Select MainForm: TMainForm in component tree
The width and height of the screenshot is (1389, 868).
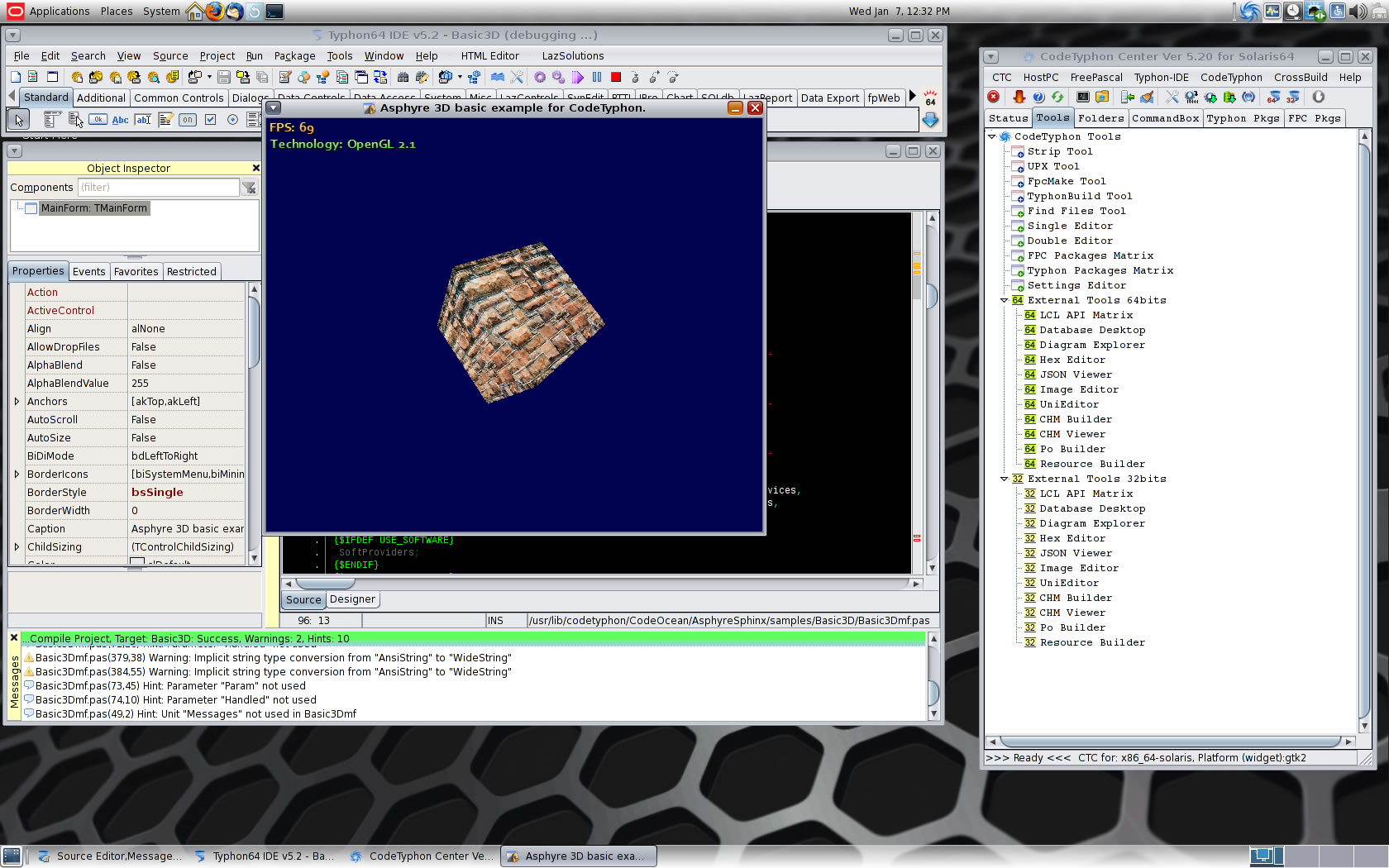click(93, 208)
